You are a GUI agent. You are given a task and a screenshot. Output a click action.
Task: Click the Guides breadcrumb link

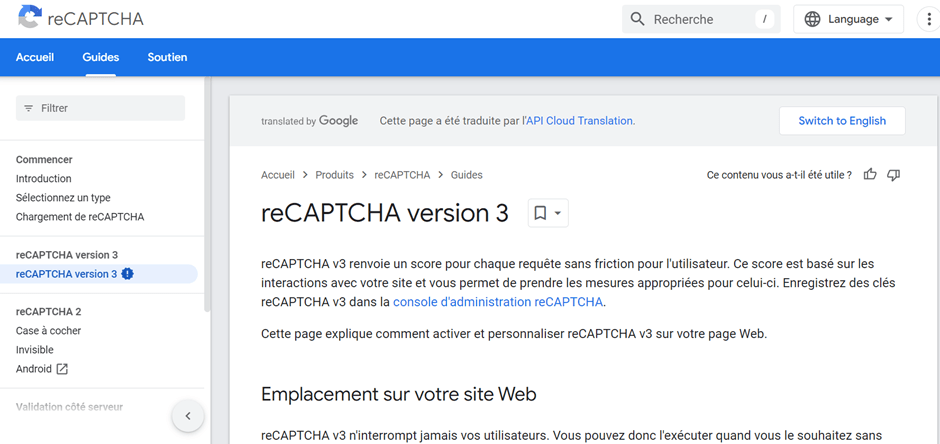(x=466, y=175)
